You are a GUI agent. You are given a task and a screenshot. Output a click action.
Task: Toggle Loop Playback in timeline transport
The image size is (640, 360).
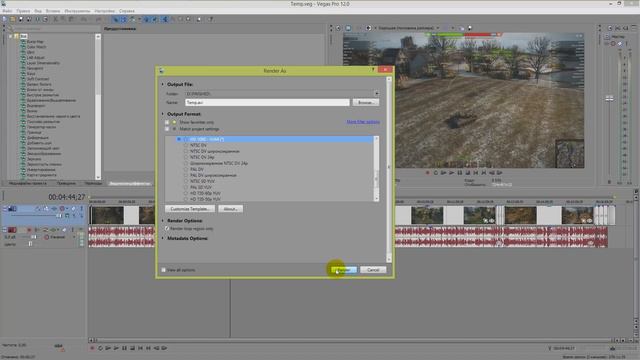100,348
